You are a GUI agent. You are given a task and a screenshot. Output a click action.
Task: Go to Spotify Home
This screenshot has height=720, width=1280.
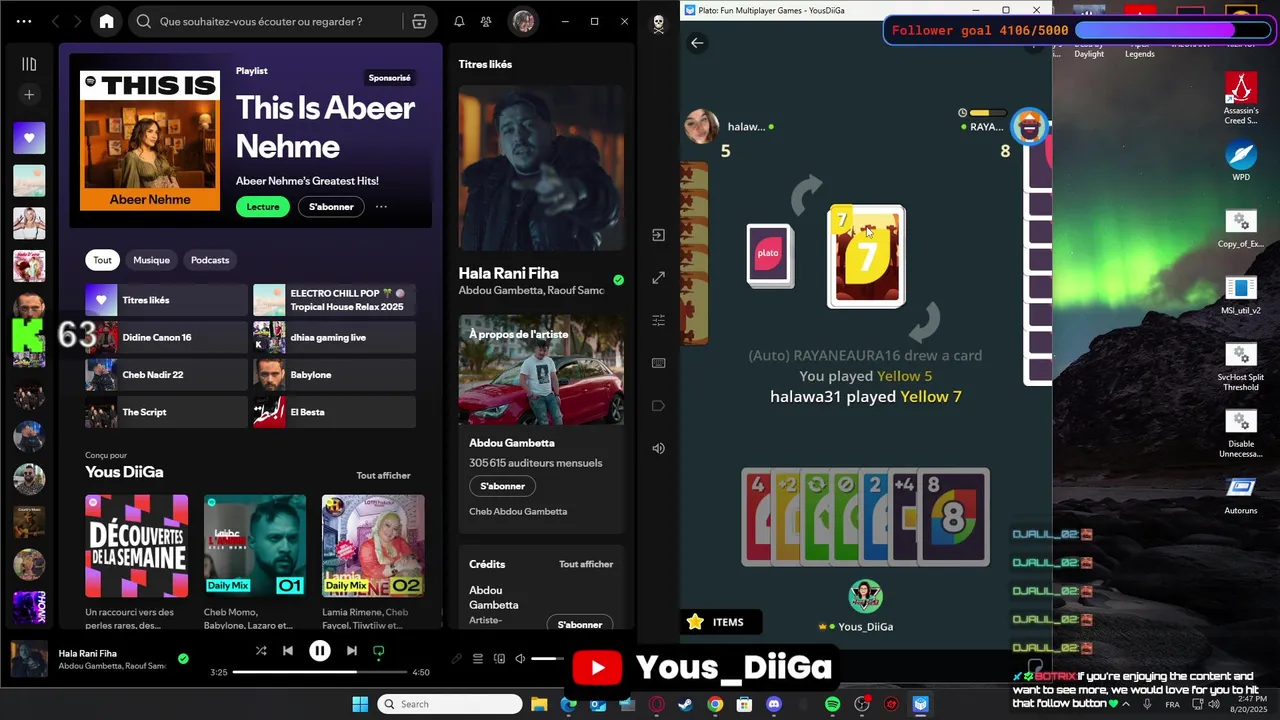pos(107,21)
